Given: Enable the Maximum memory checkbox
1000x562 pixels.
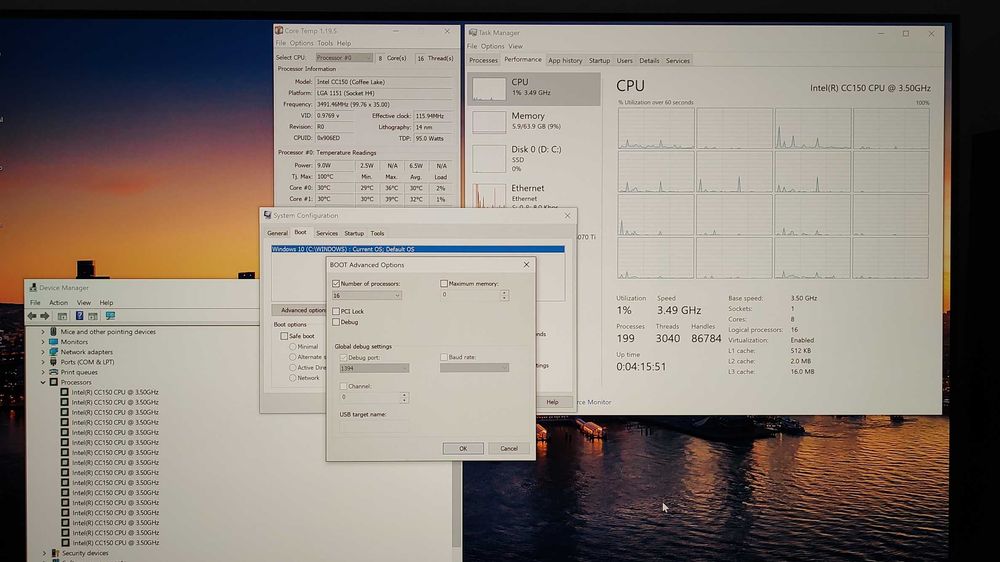Looking at the screenshot, I should point(444,283).
